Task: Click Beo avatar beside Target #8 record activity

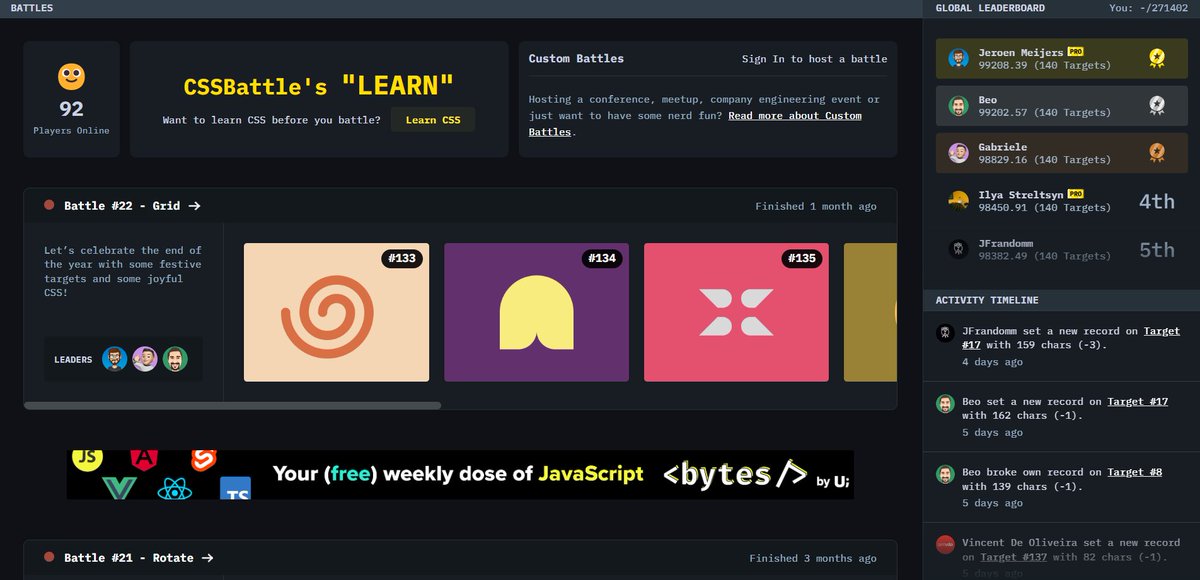Action: pyautogui.click(x=944, y=474)
